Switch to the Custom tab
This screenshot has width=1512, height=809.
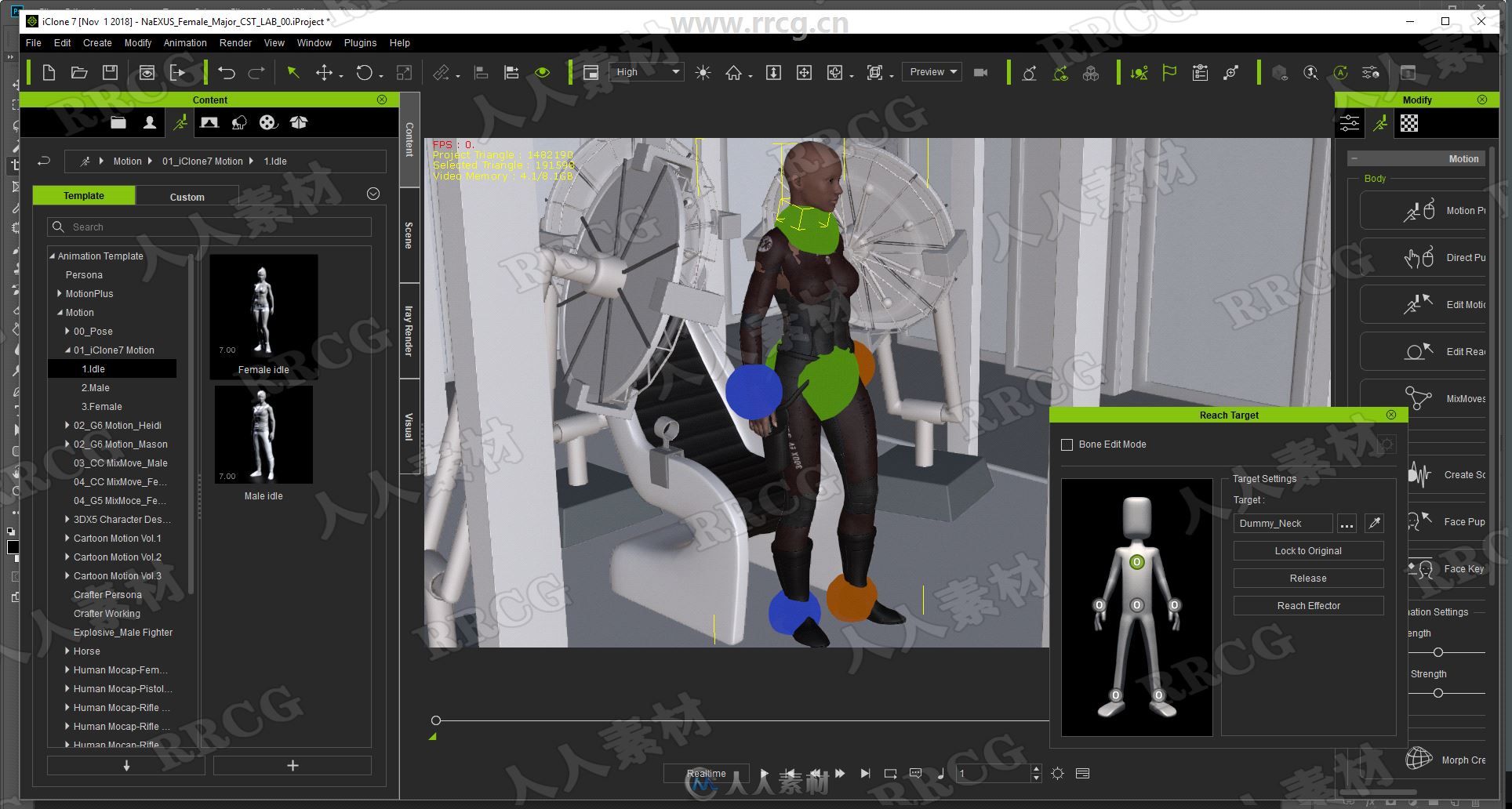187,197
